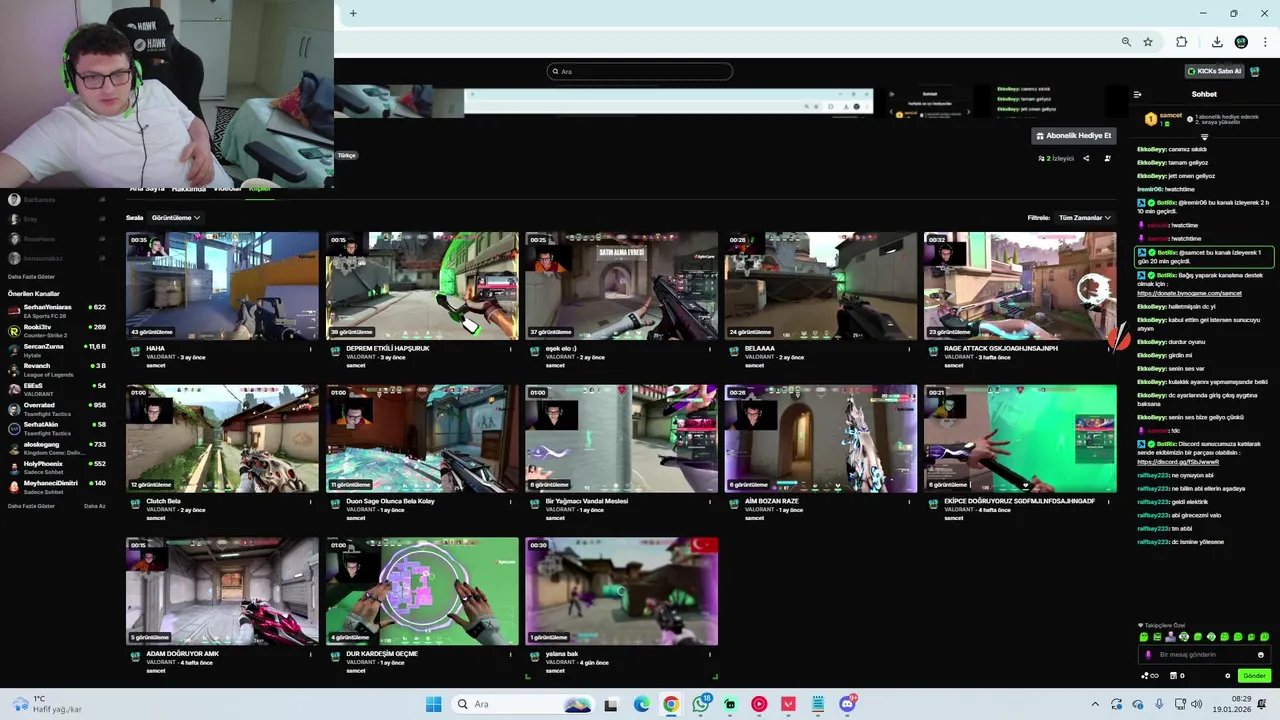The height and width of the screenshot is (720, 1280).
Task: Select the Klipler tab
Action: click(x=260, y=188)
